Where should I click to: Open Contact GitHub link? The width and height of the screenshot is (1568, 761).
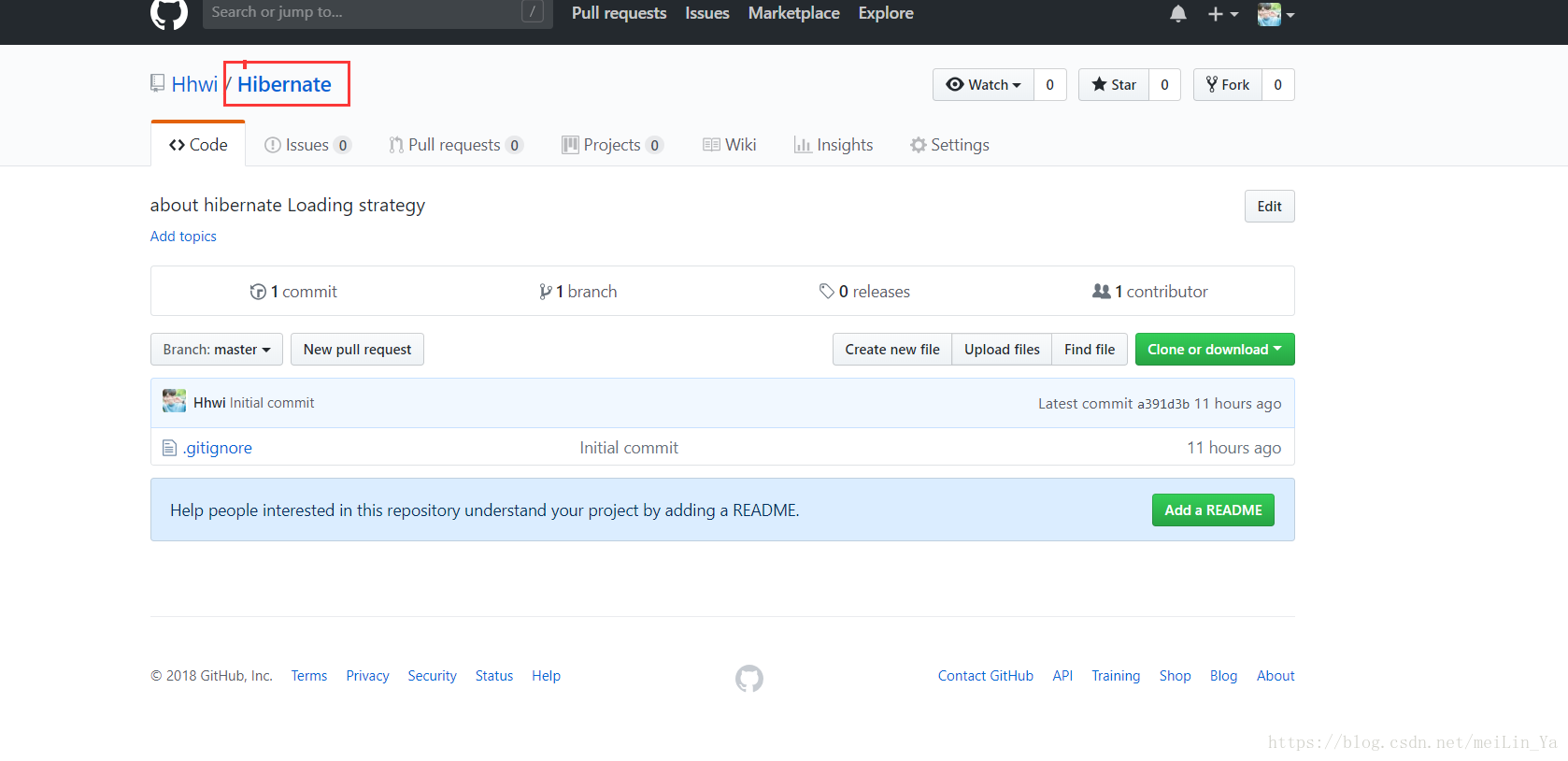986,676
